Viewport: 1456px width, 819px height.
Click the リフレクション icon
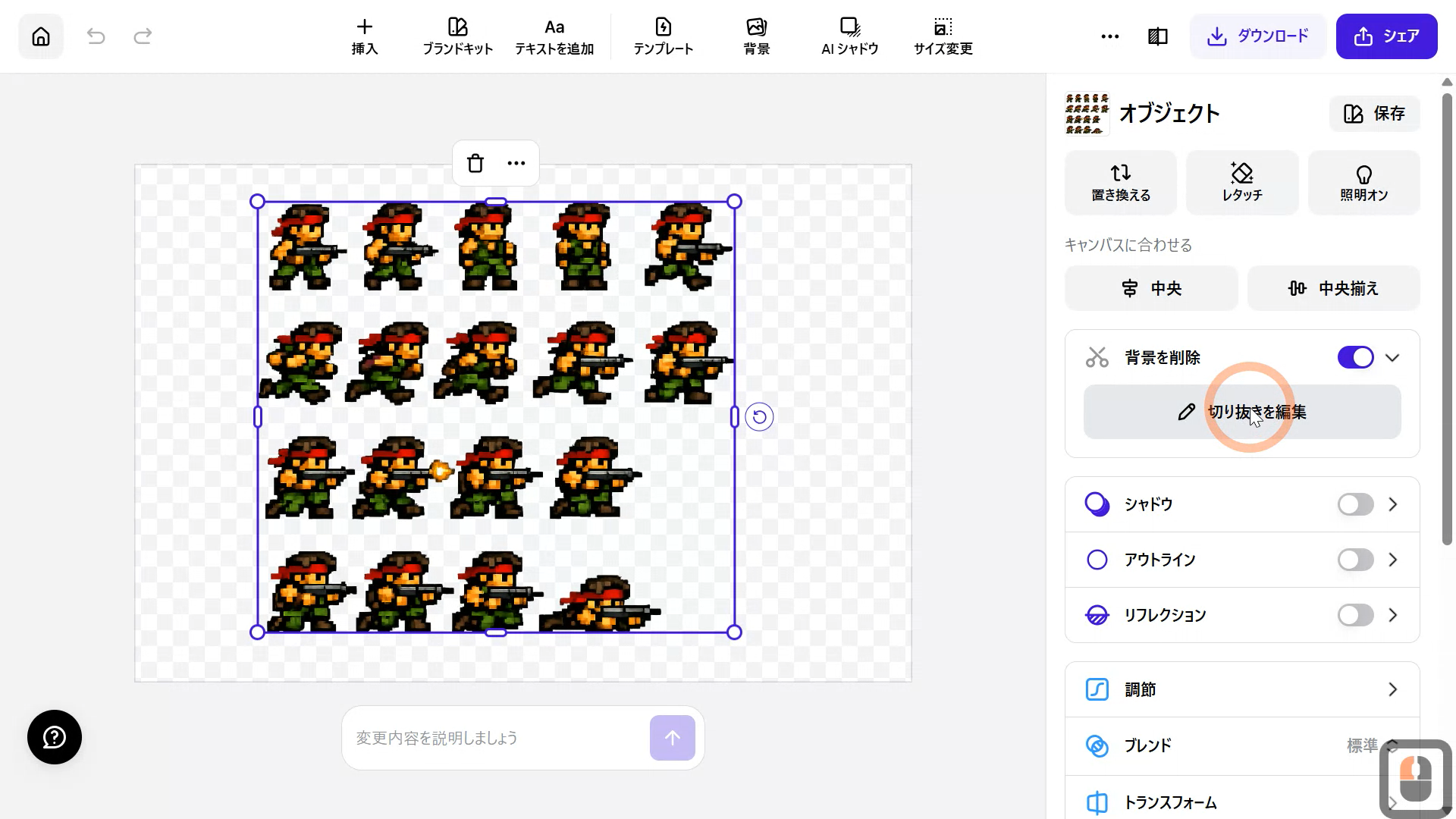[x=1097, y=615]
